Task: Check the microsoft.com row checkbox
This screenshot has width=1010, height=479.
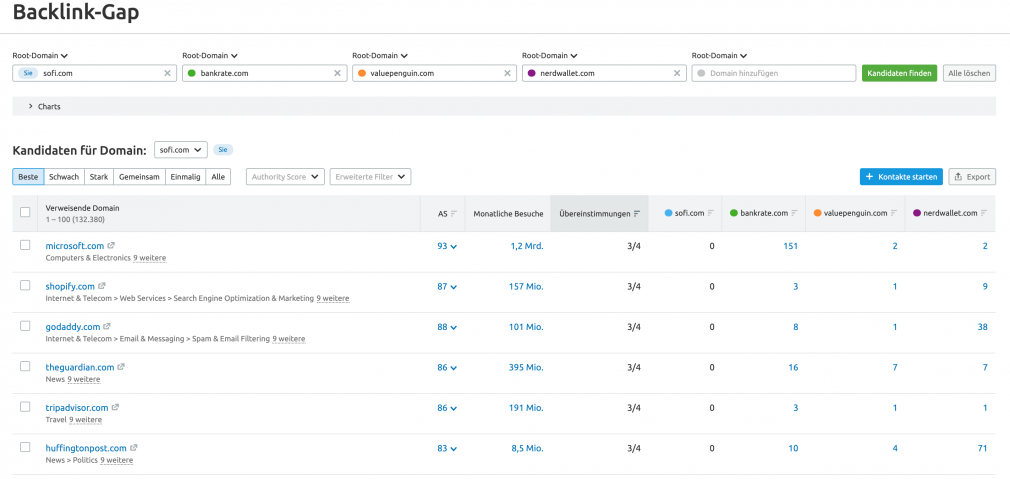Action: 25,245
